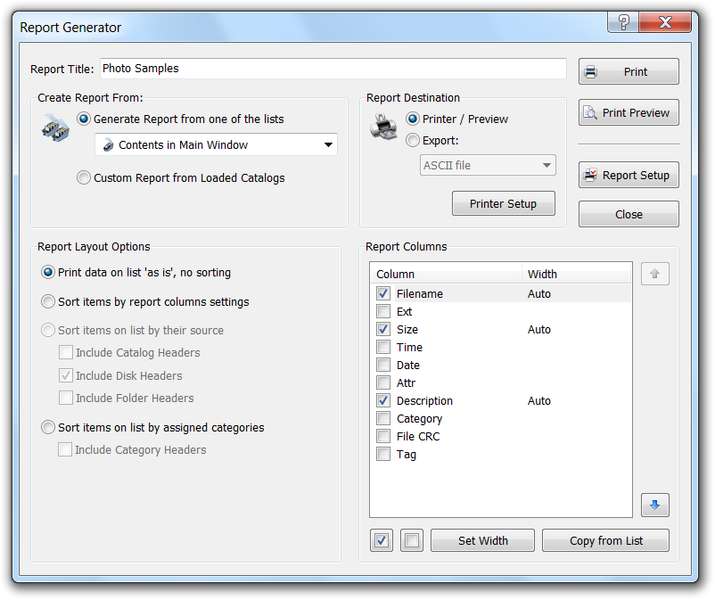Click the Report Title text field
This screenshot has width=715, height=600.
tap(332, 69)
